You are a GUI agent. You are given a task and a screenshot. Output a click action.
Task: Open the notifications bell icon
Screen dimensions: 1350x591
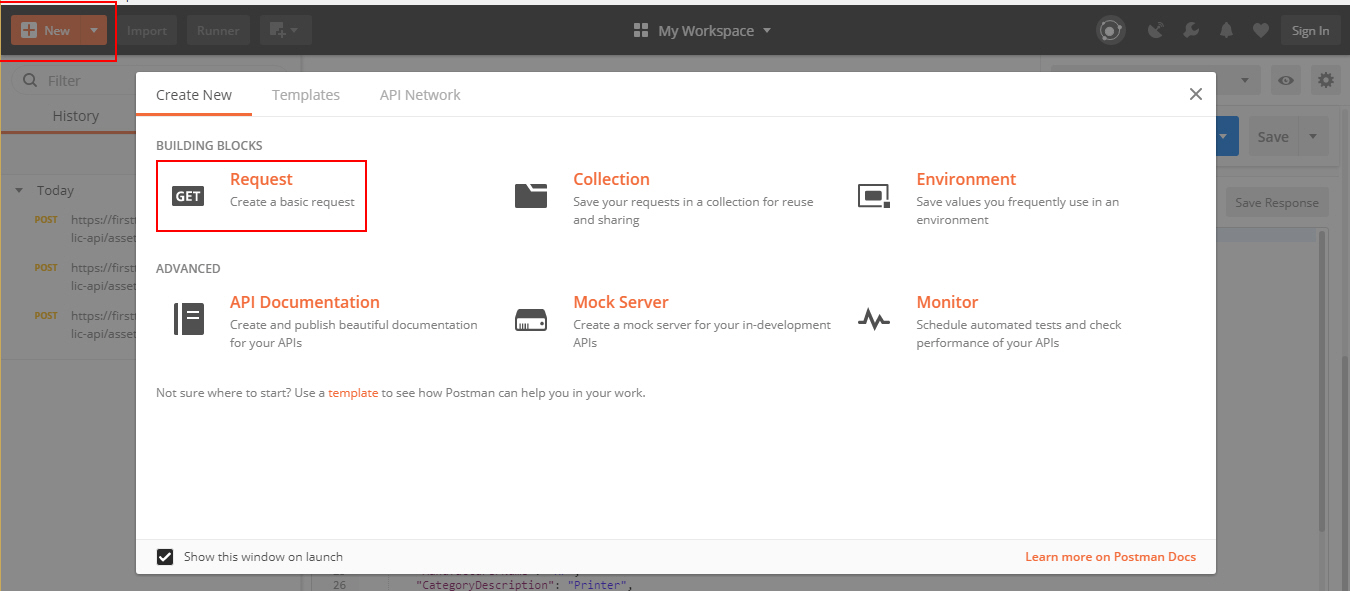tap(1226, 31)
